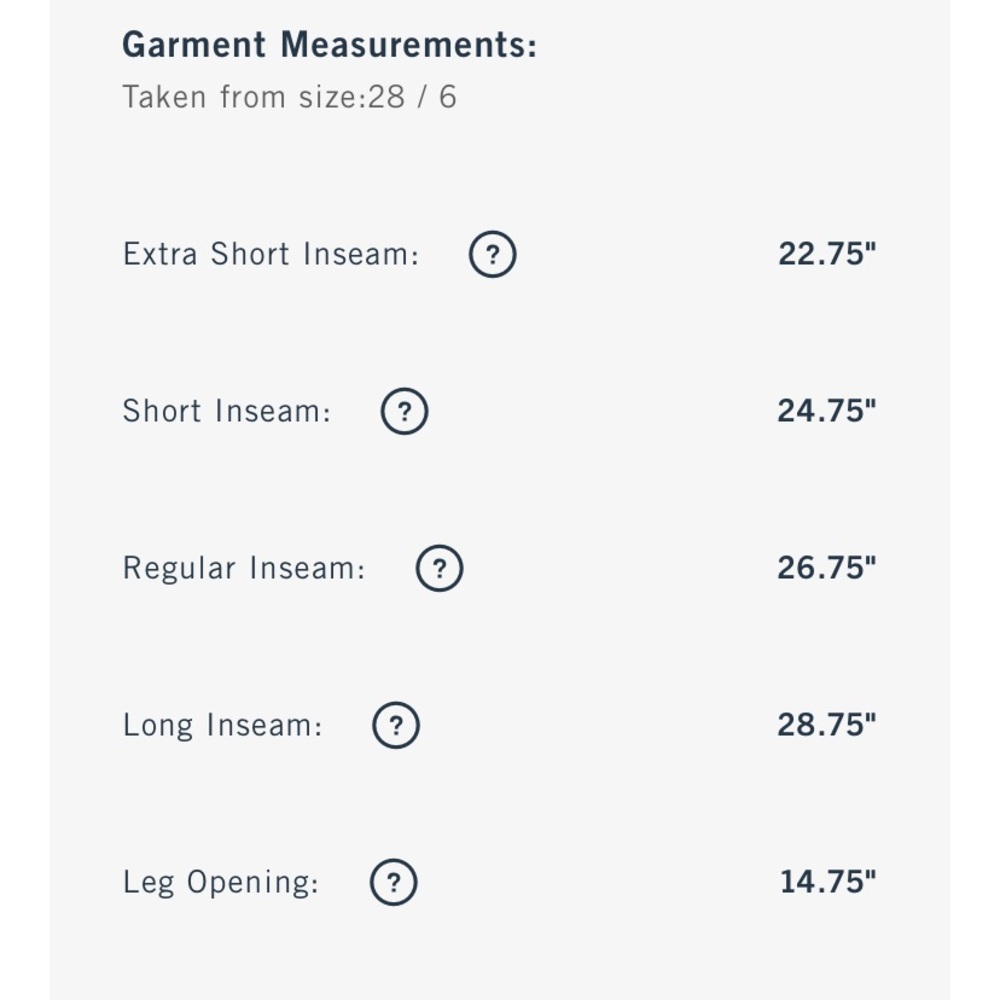Click the Leg Opening help icon

(393, 882)
